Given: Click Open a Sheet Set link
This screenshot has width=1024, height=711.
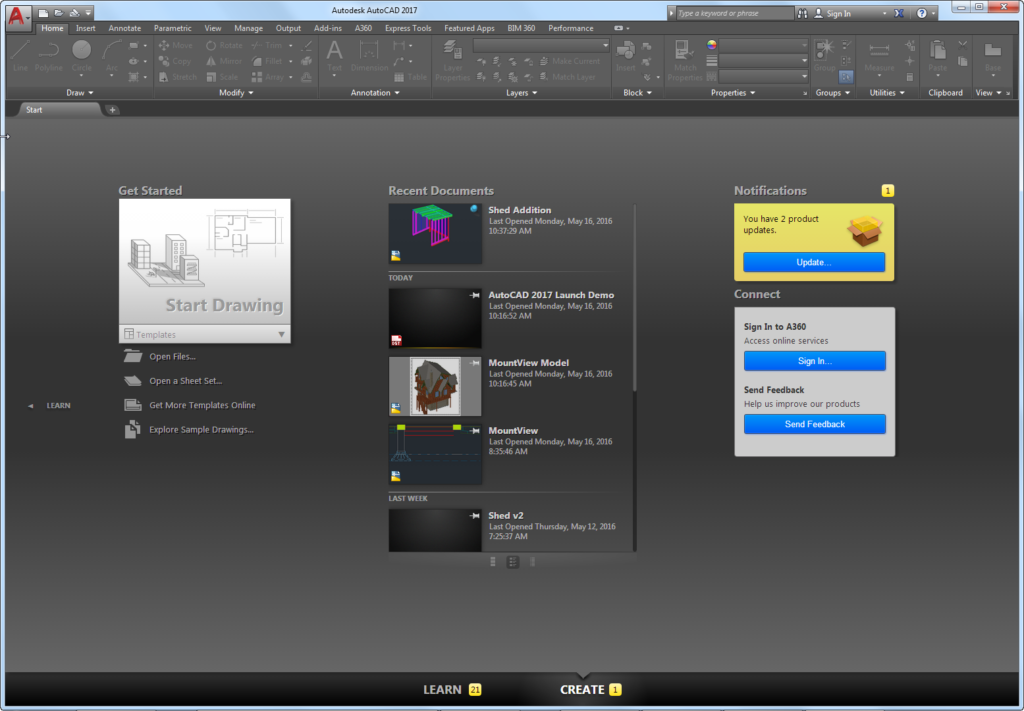Looking at the screenshot, I should (x=185, y=381).
